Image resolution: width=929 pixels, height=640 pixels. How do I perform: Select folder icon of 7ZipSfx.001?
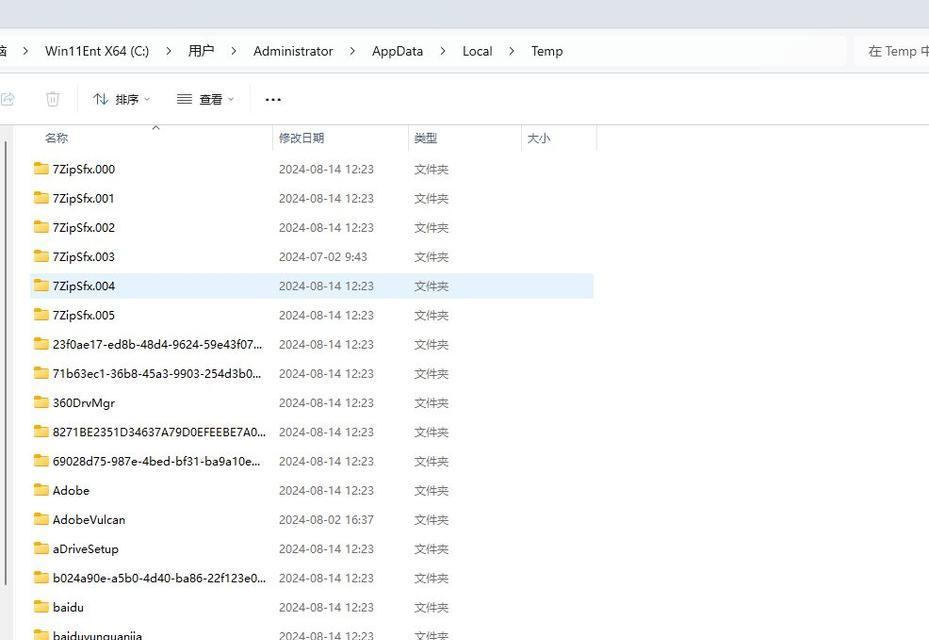[x=41, y=197]
